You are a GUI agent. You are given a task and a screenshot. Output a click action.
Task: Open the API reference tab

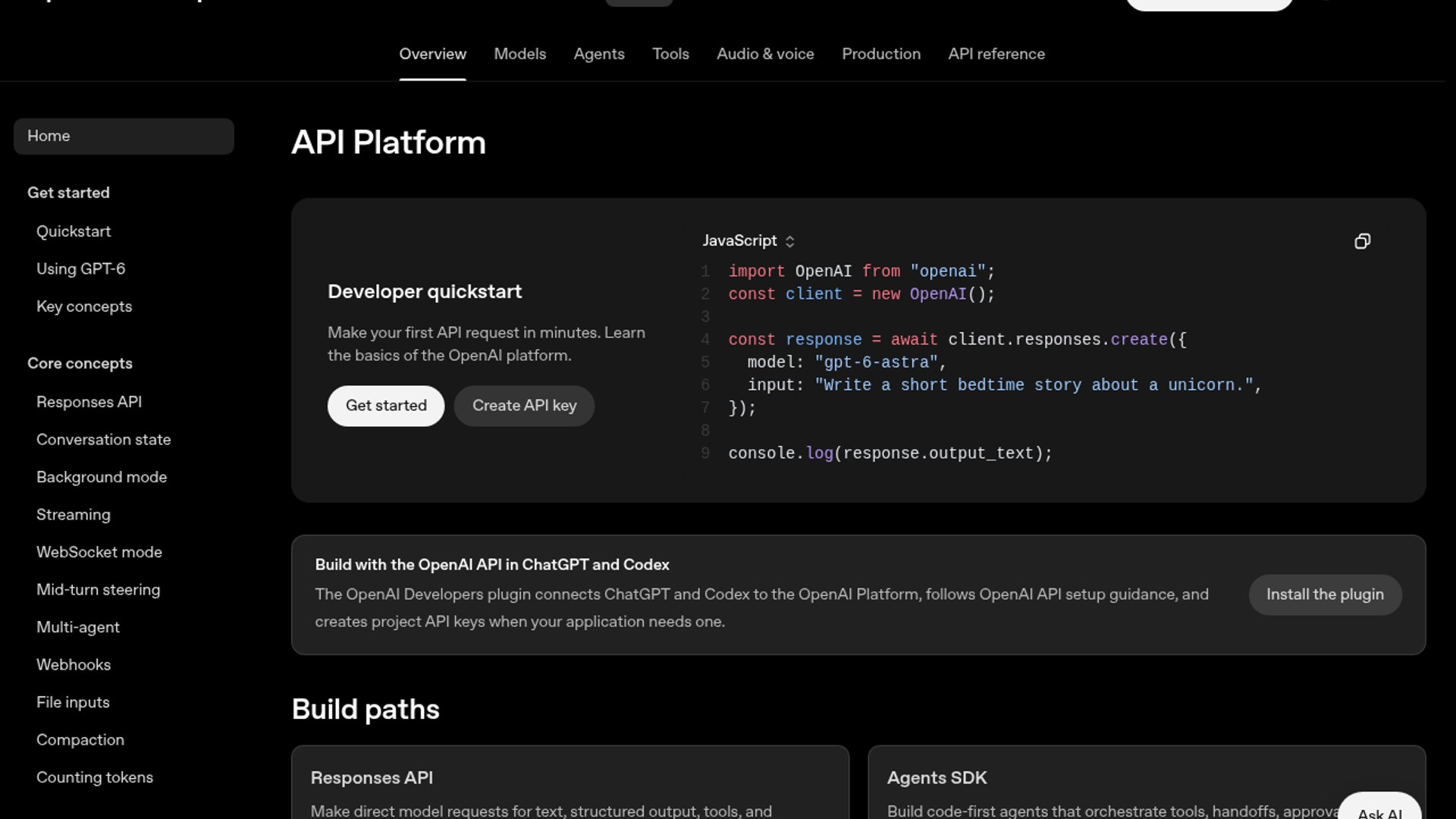[x=996, y=54]
